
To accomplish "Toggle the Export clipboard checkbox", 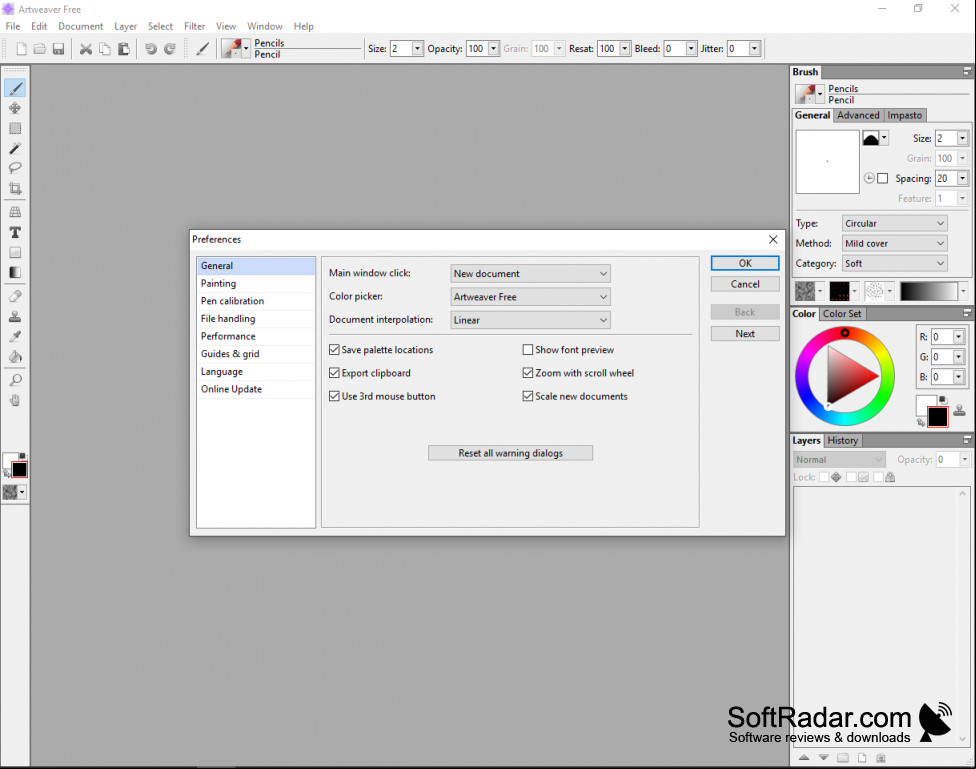I will pos(334,373).
